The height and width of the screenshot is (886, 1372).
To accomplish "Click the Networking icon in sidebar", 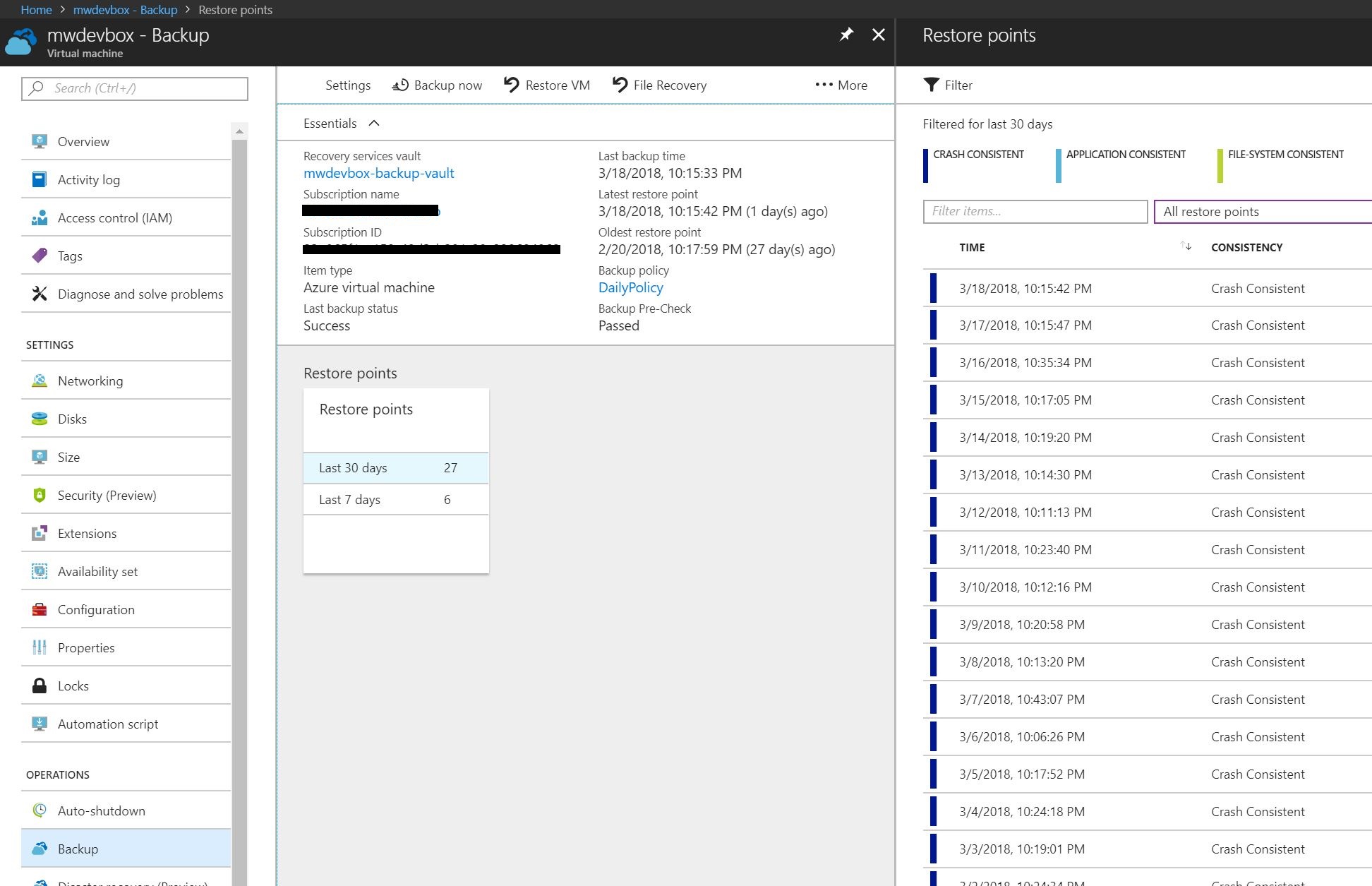I will pos(40,381).
